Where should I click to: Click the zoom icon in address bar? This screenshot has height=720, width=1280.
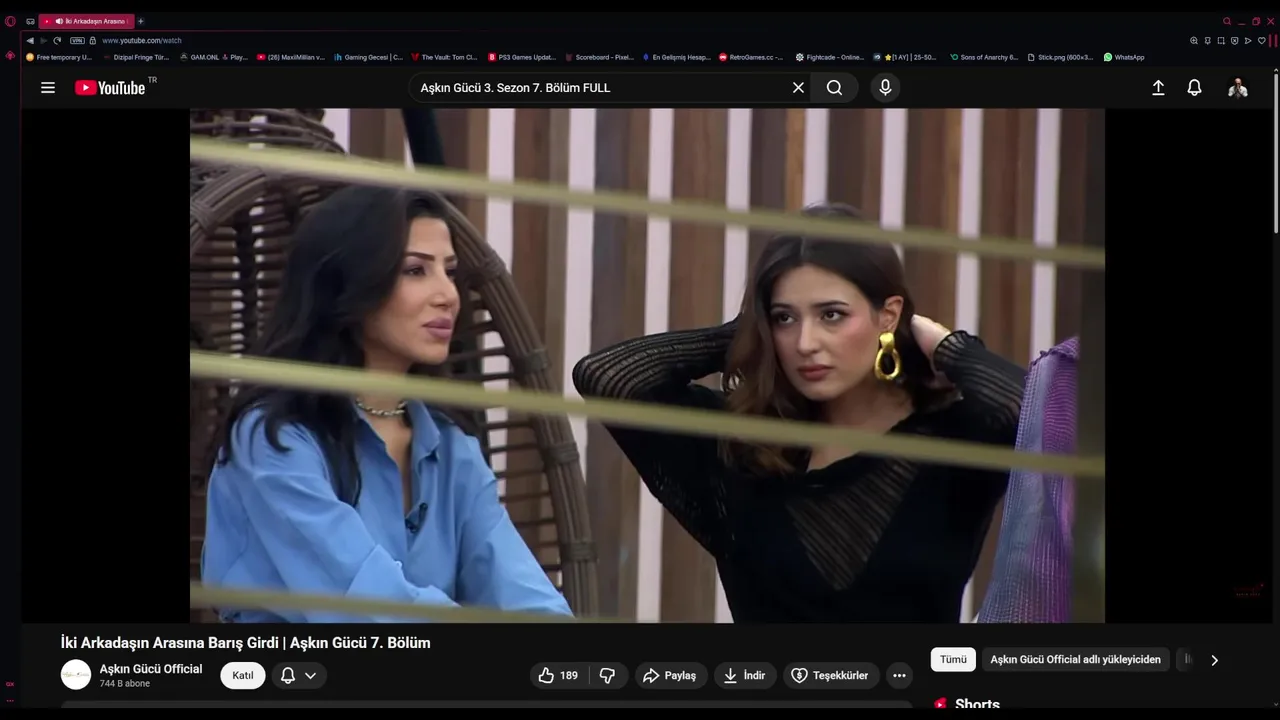1194,40
